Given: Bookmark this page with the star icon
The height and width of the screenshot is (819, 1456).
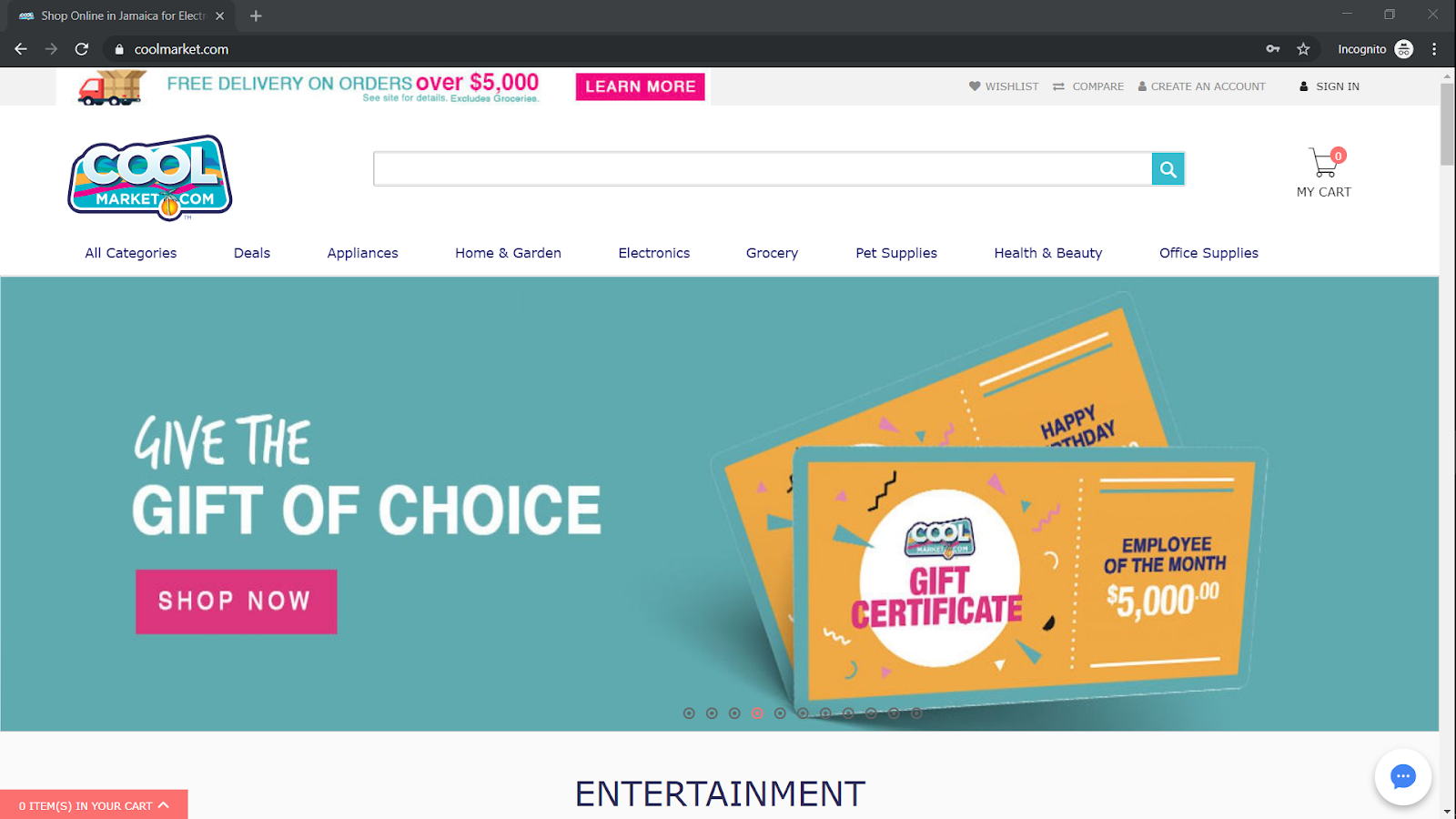Looking at the screenshot, I should (x=1303, y=49).
